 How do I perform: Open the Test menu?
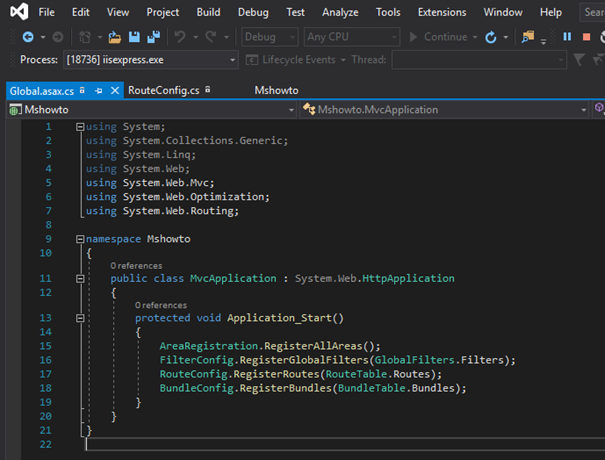(x=295, y=12)
